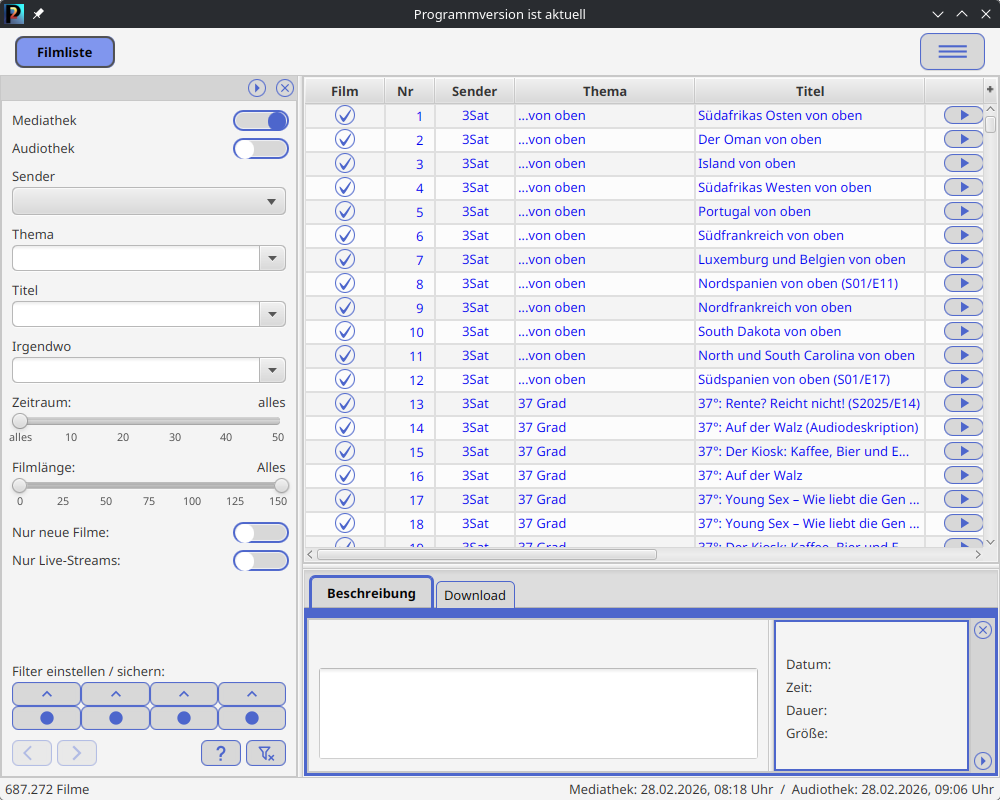Play North und South Carolina von oben
Screen dimensions: 1000x800
point(963,355)
